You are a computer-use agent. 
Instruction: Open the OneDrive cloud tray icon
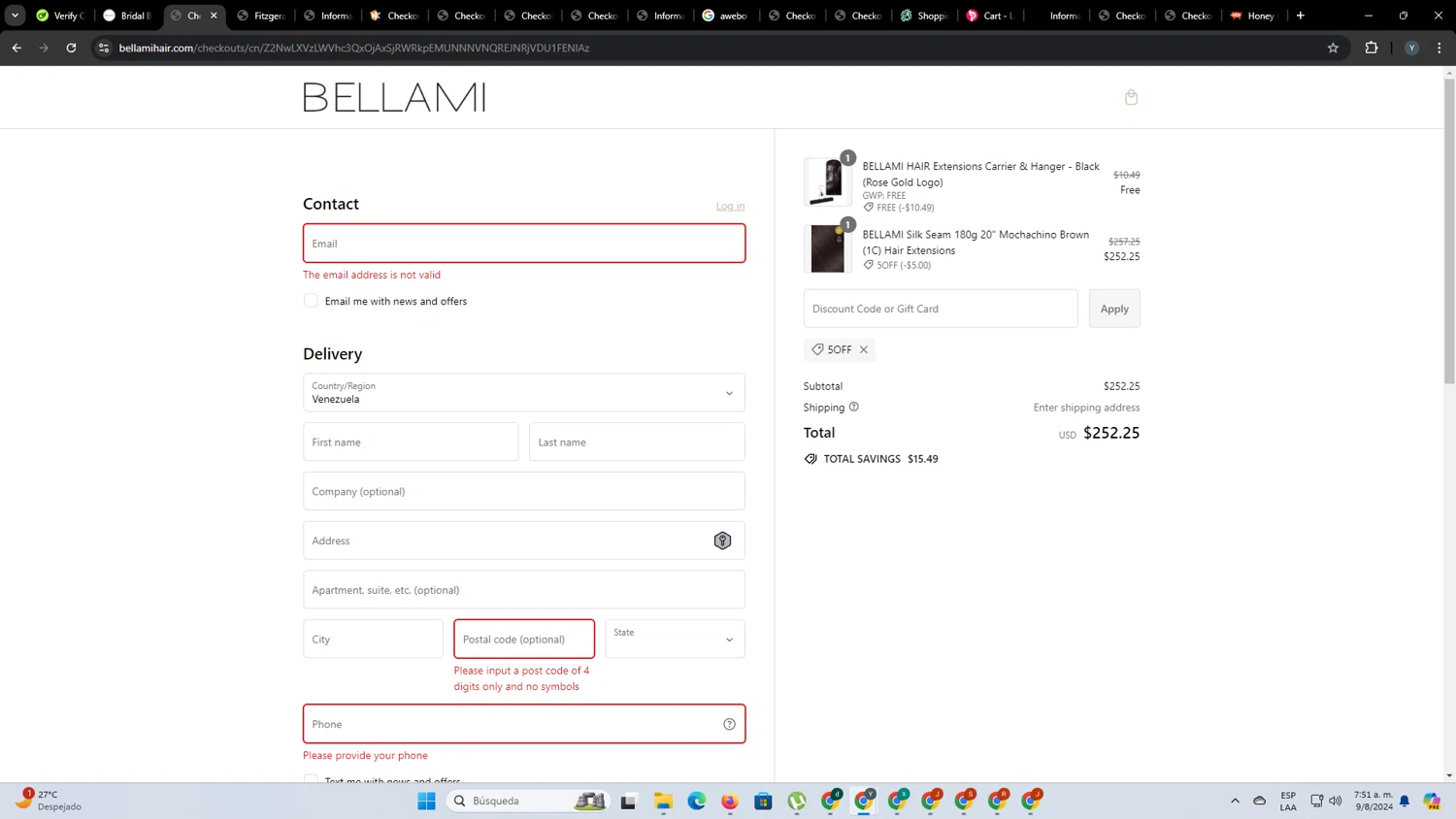point(1259,801)
